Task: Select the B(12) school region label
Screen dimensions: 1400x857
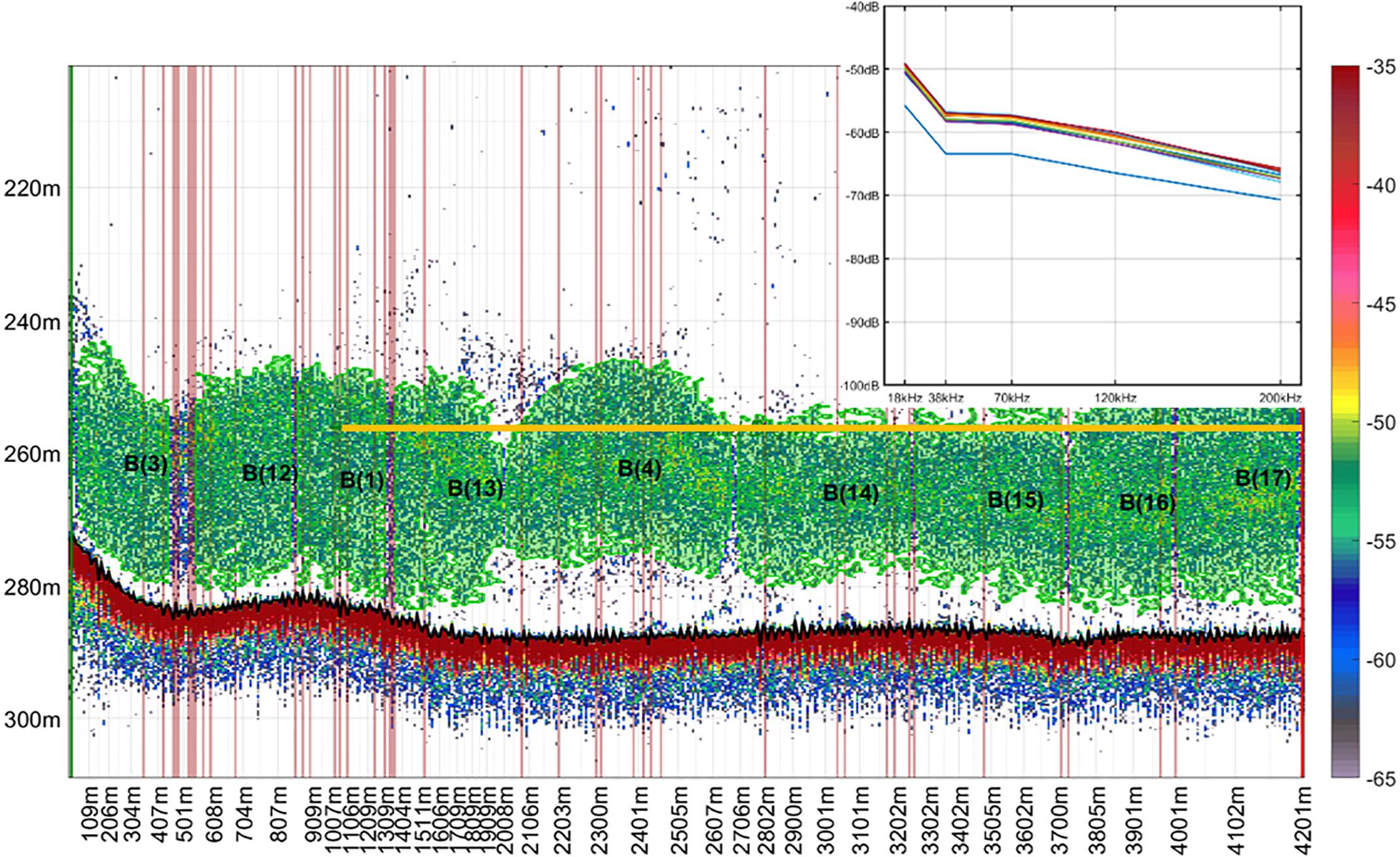Action: (x=270, y=473)
